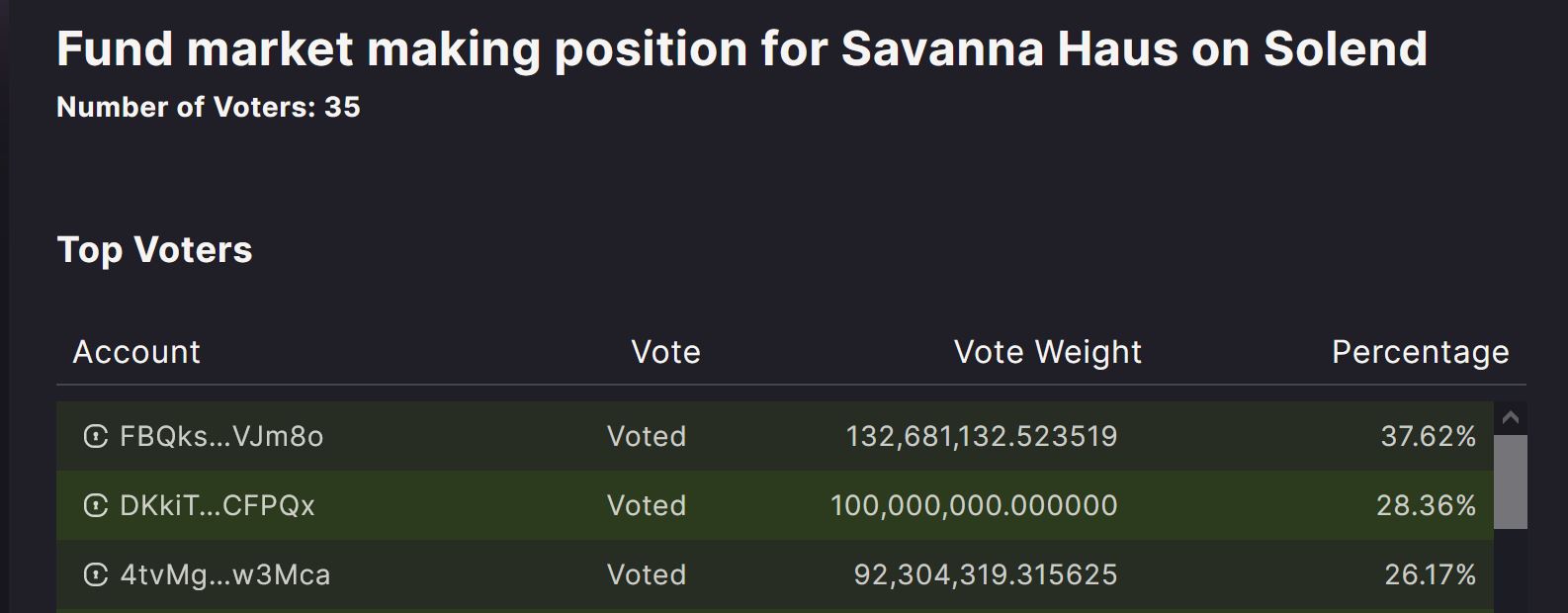Viewport: 1568px width, 613px height.
Task: Select vote weight 132,681,132.523519
Action: (982, 436)
